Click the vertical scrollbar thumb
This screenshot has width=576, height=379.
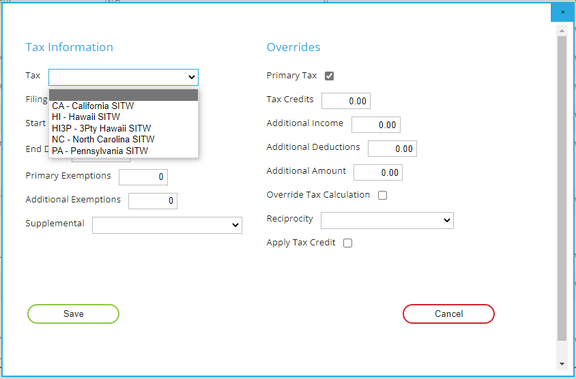(562, 189)
